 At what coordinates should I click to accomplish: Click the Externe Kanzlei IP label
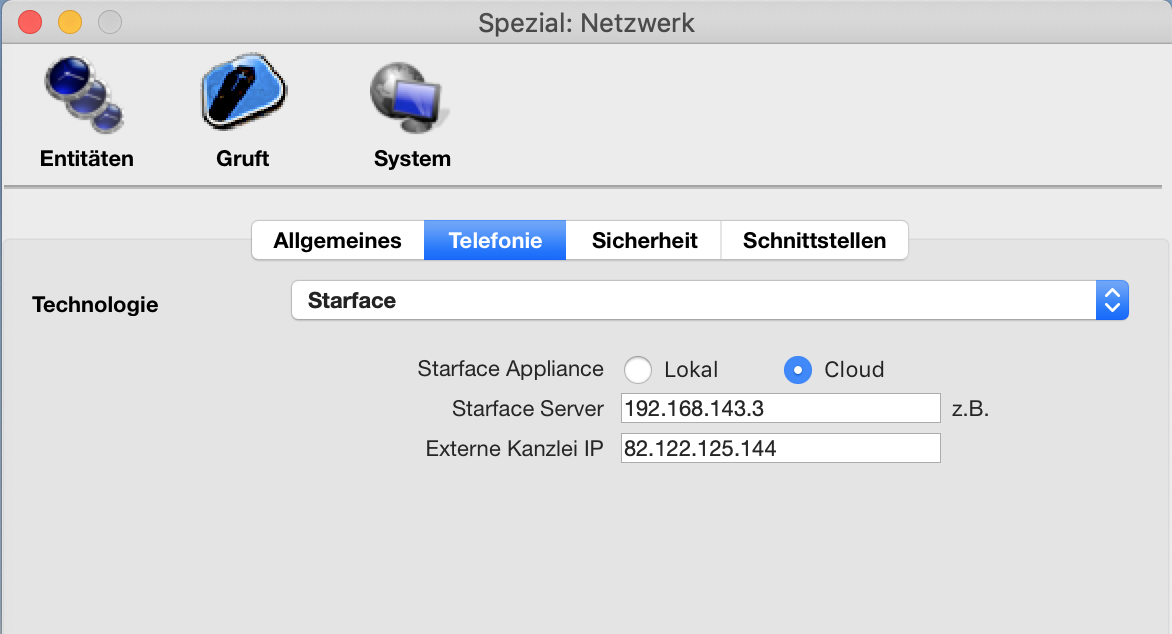click(514, 448)
